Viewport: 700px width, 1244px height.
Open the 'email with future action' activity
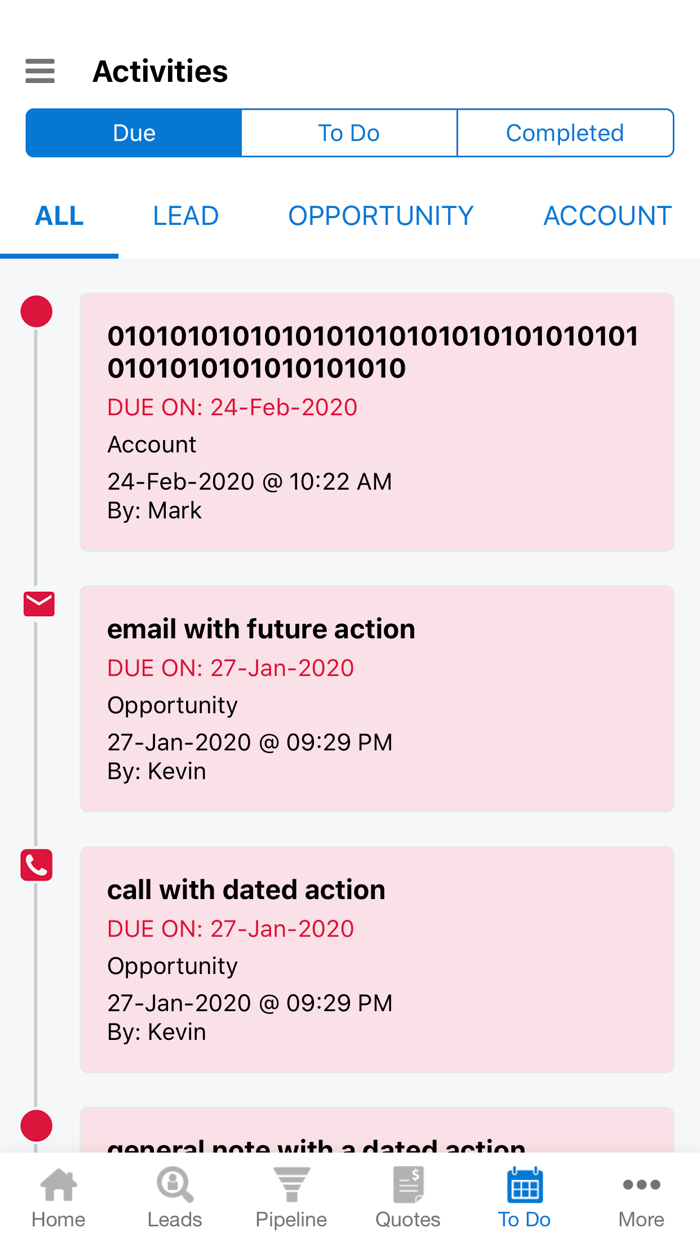[x=376, y=698]
